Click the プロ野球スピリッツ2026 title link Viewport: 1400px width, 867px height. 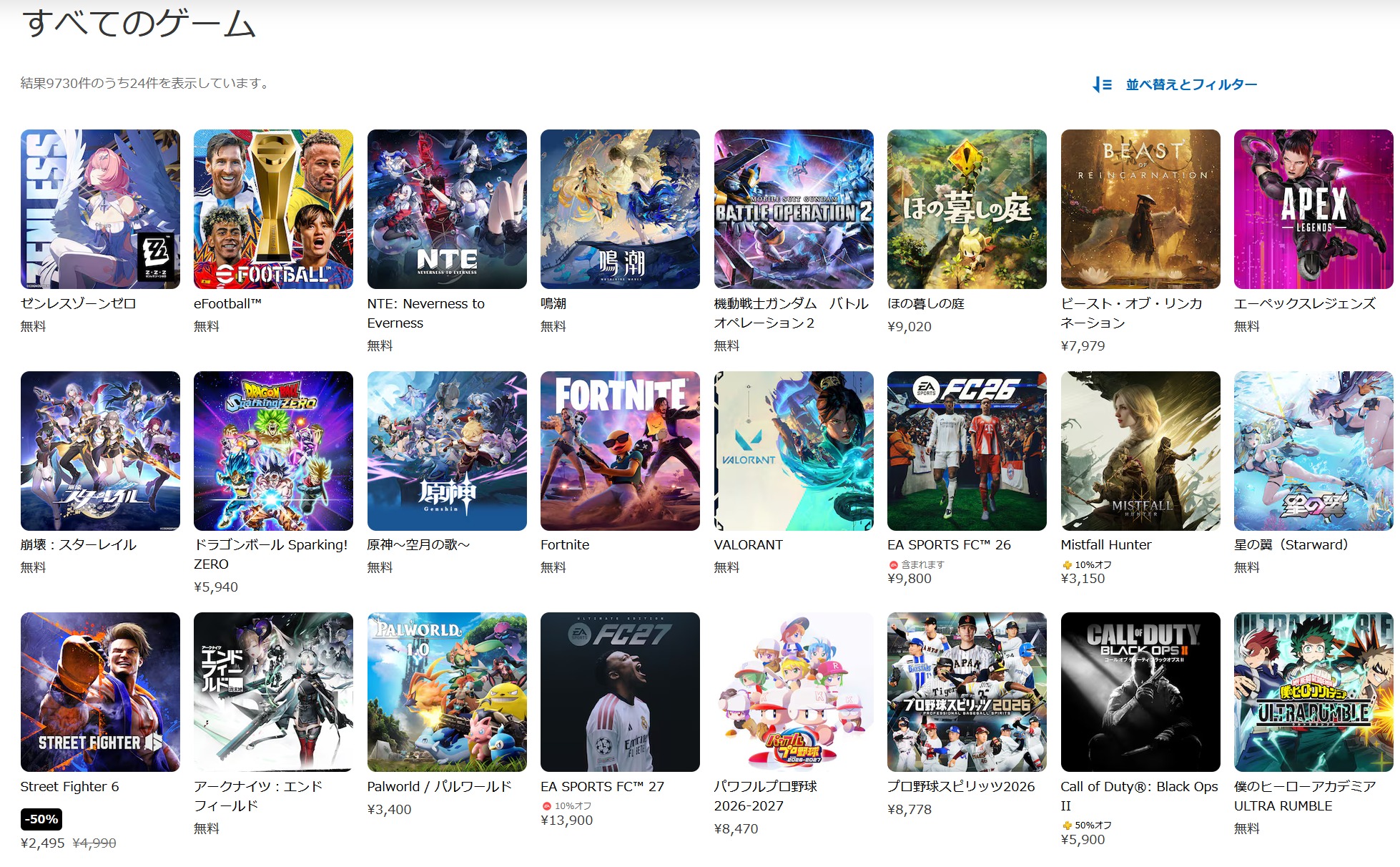click(961, 786)
